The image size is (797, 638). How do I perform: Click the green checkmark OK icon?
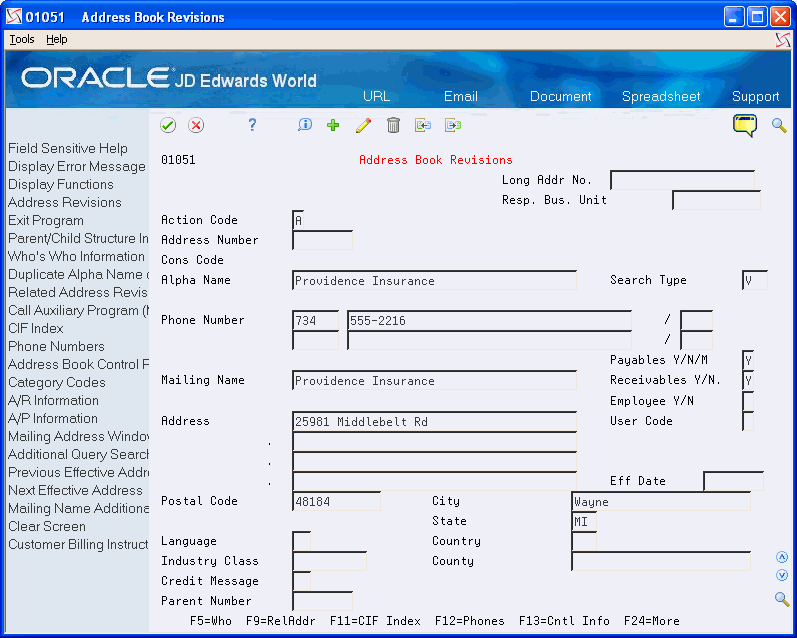[x=168, y=125]
